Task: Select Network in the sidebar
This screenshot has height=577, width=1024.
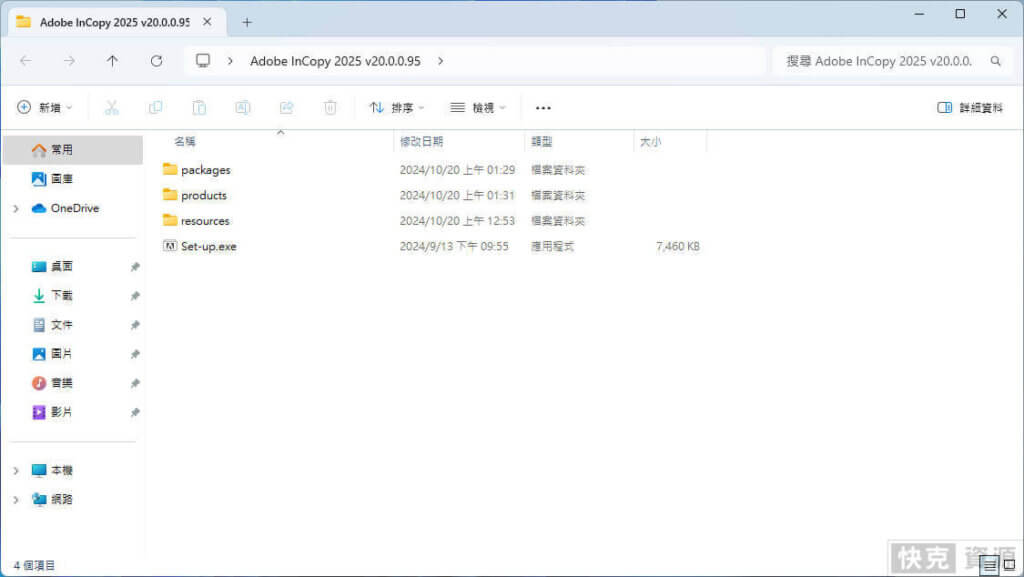Action: [x=52, y=499]
